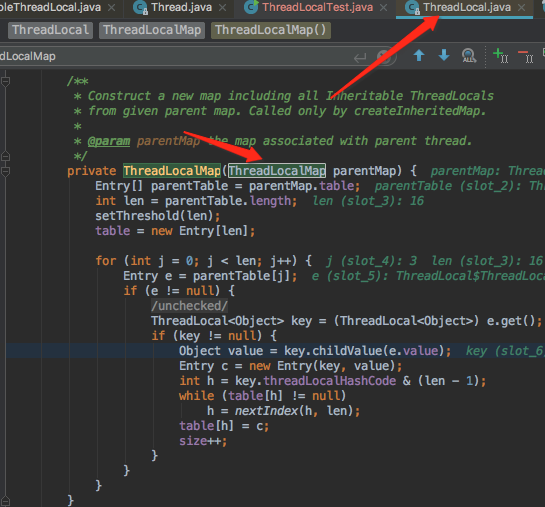Click '(ThreadLocal<Object>) e.get();' cast expression
The image size is (545, 507).
click(x=438, y=321)
